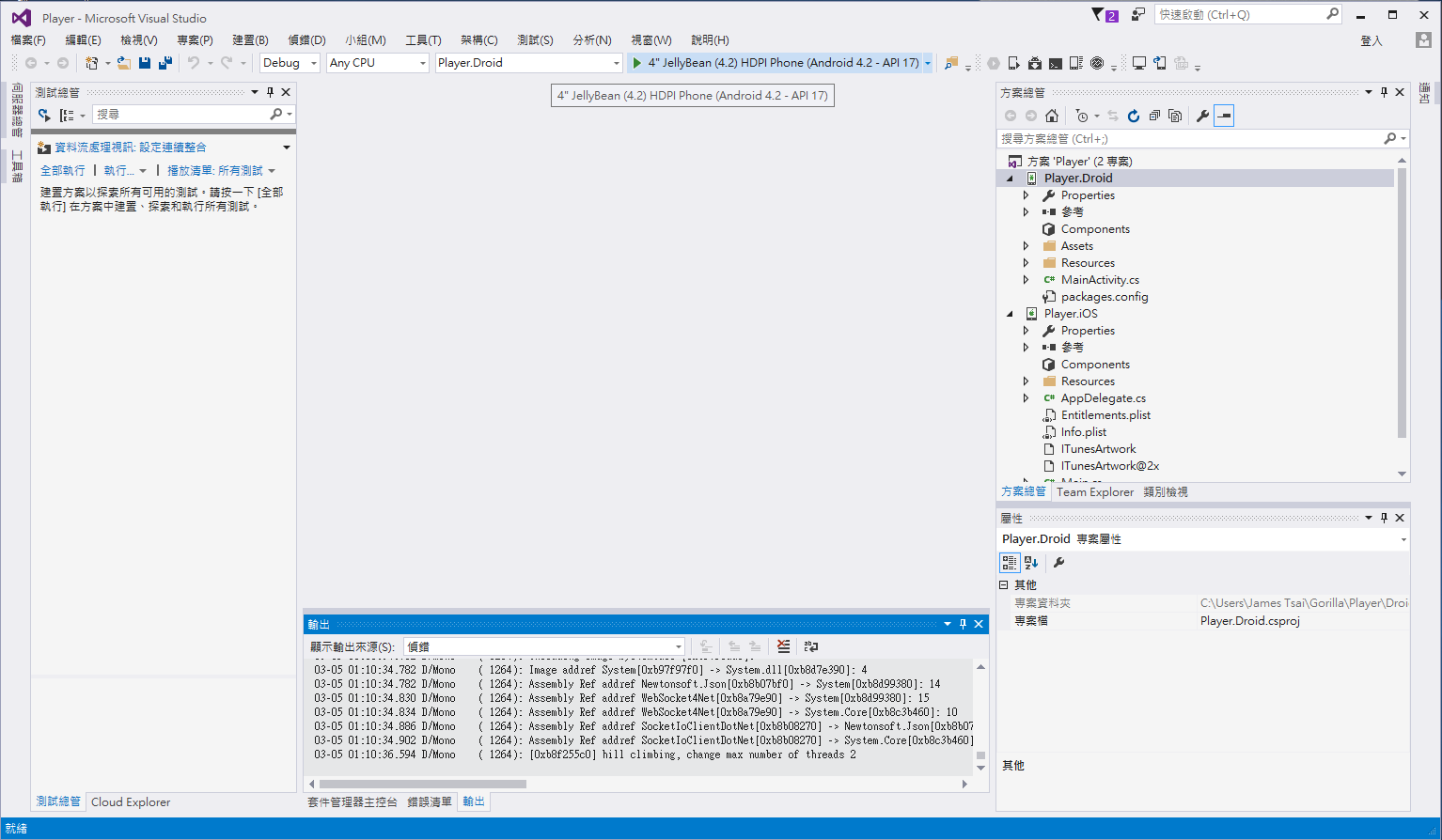Open the Android adb command prompt icon
1442x840 pixels.
click(x=1055, y=63)
